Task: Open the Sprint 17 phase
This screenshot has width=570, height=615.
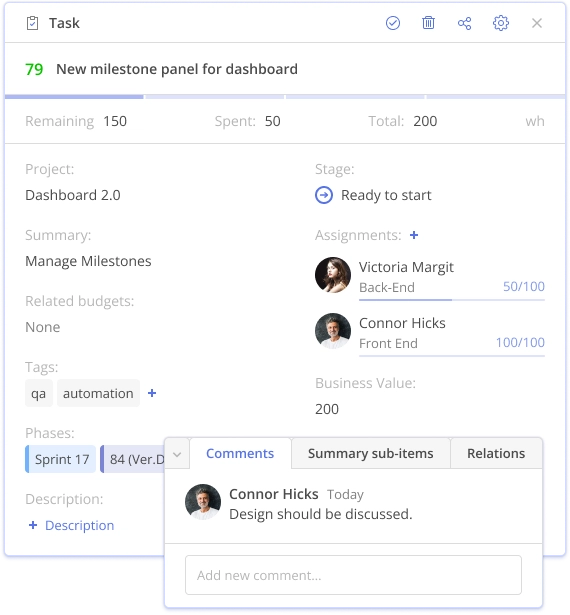Action: [x=61, y=459]
